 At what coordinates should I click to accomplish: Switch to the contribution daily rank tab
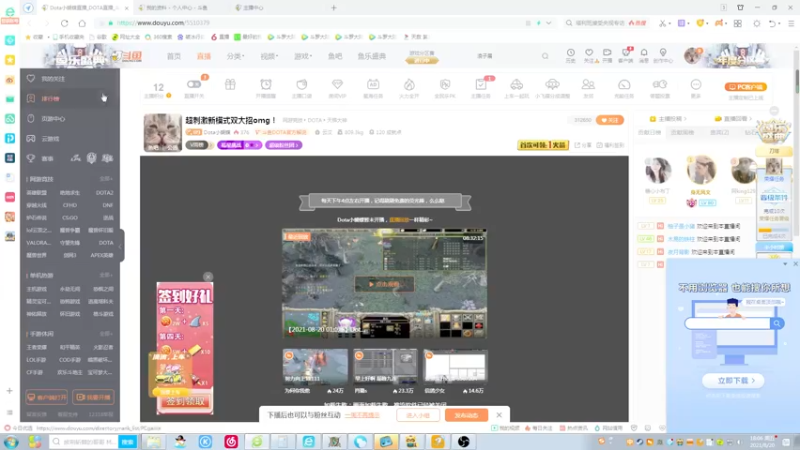649,132
